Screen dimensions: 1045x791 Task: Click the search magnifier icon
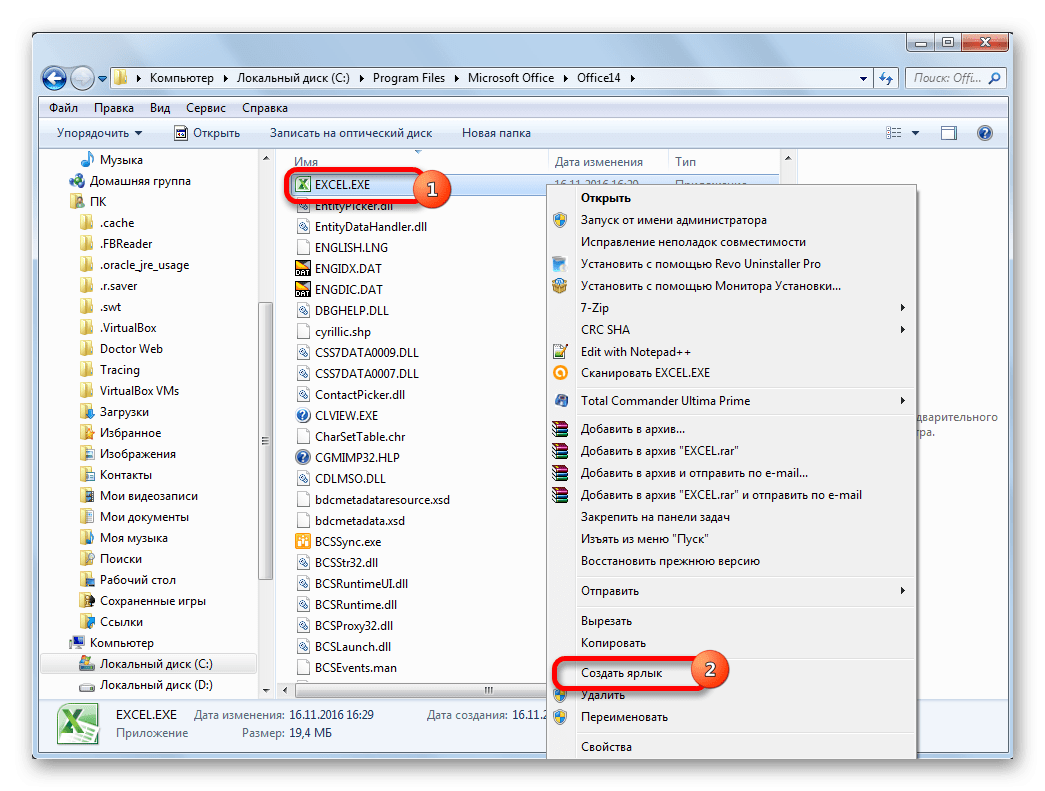(994, 78)
